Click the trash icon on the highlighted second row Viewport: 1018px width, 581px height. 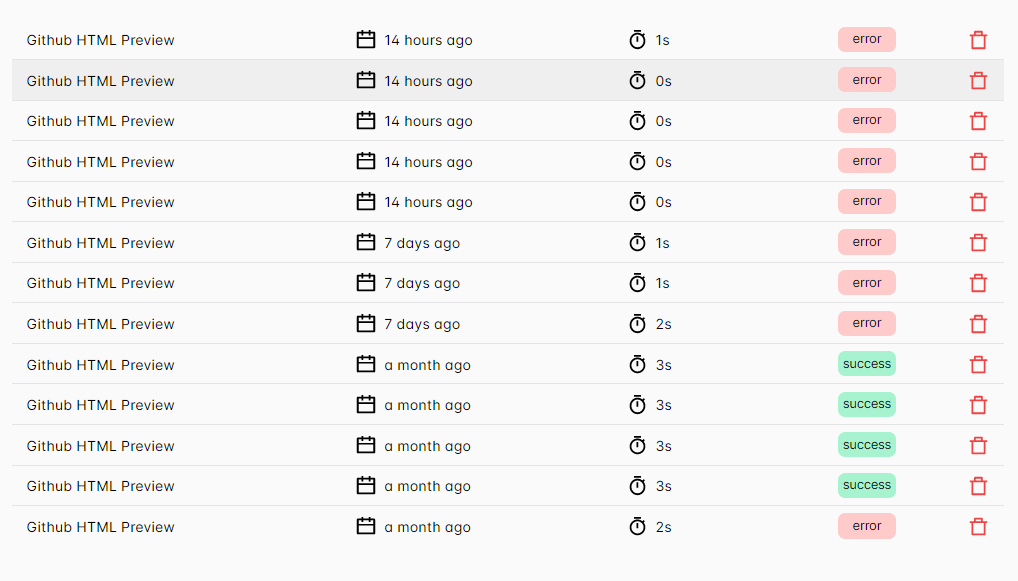[x=978, y=80]
